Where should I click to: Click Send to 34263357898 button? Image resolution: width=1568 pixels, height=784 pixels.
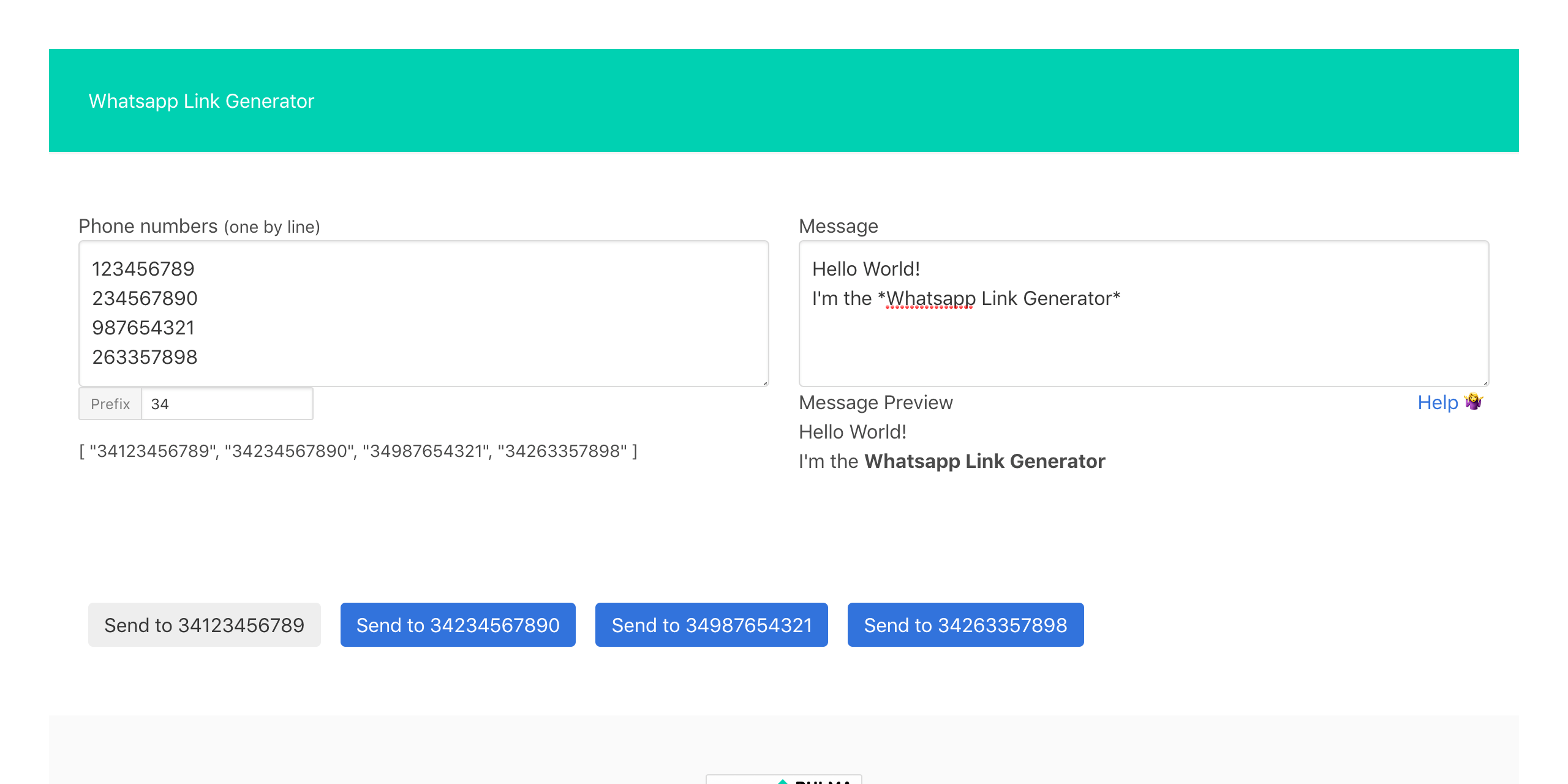(966, 625)
